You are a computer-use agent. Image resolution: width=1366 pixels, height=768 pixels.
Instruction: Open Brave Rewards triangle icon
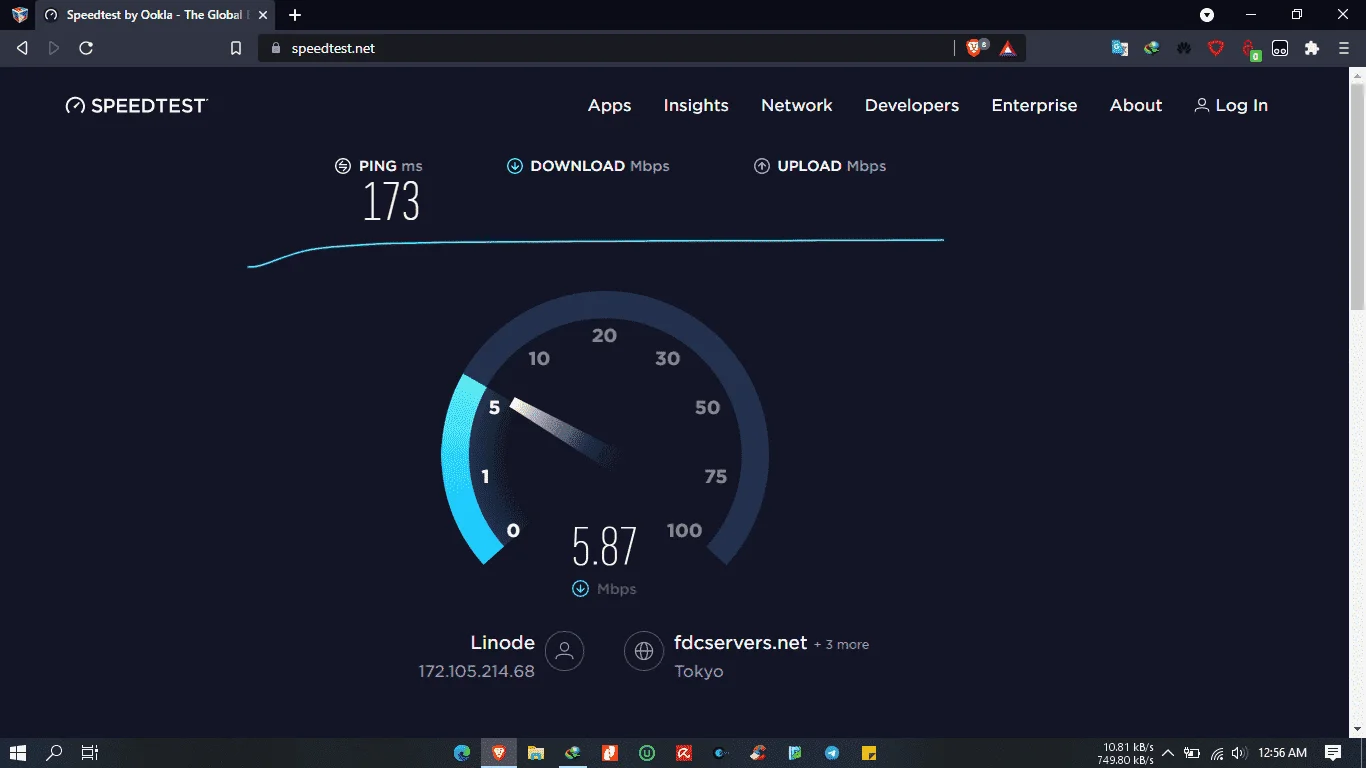(1008, 48)
